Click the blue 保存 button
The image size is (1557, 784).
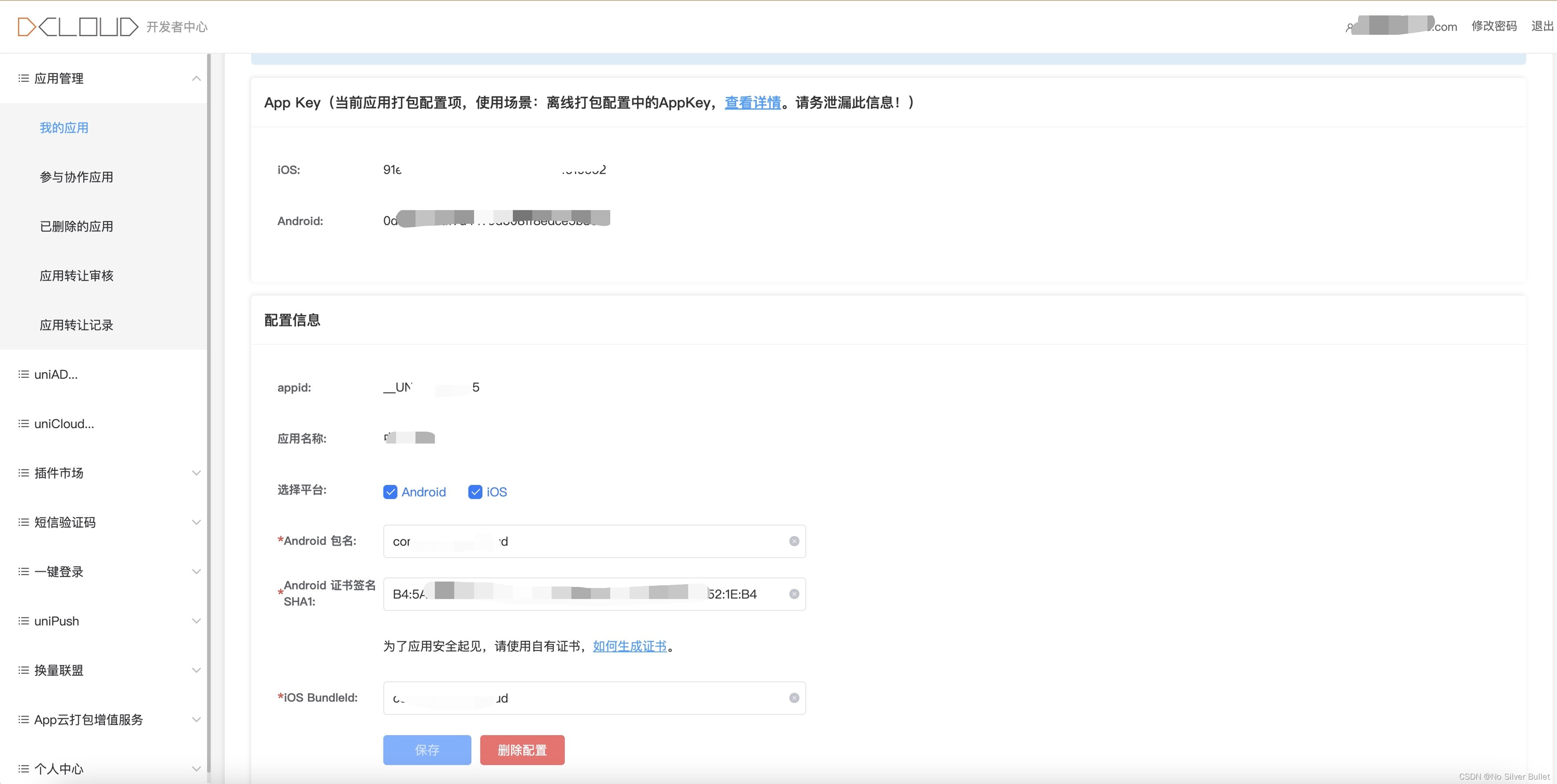pos(427,750)
